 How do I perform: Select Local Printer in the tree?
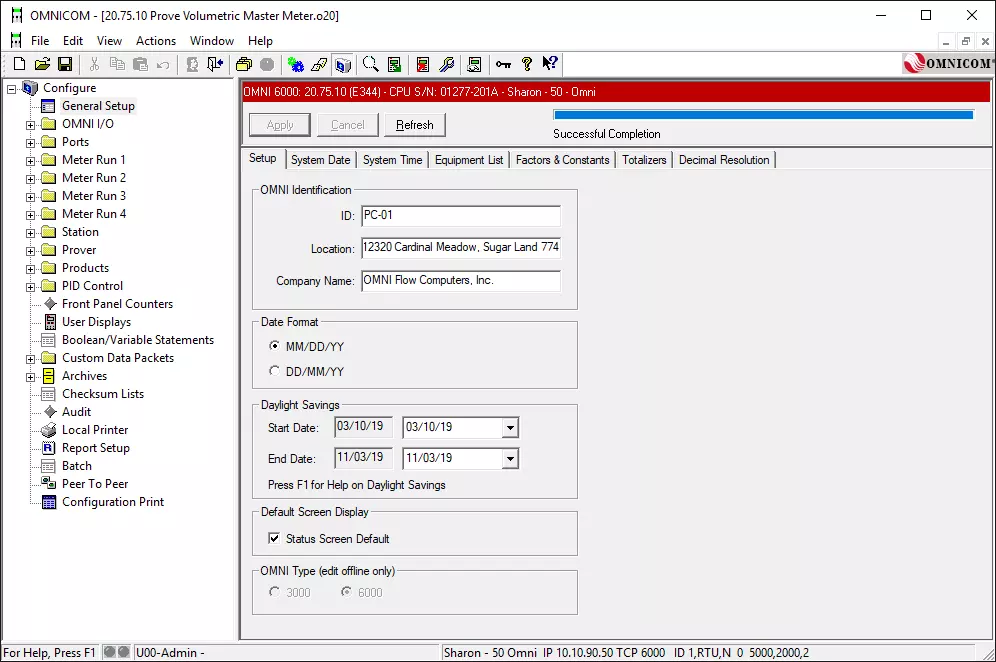(95, 429)
